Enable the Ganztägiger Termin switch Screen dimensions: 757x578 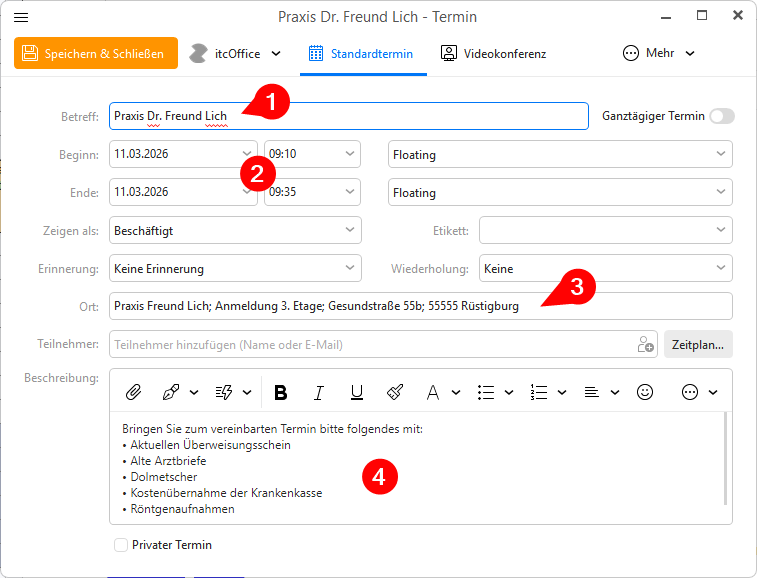[721, 116]
